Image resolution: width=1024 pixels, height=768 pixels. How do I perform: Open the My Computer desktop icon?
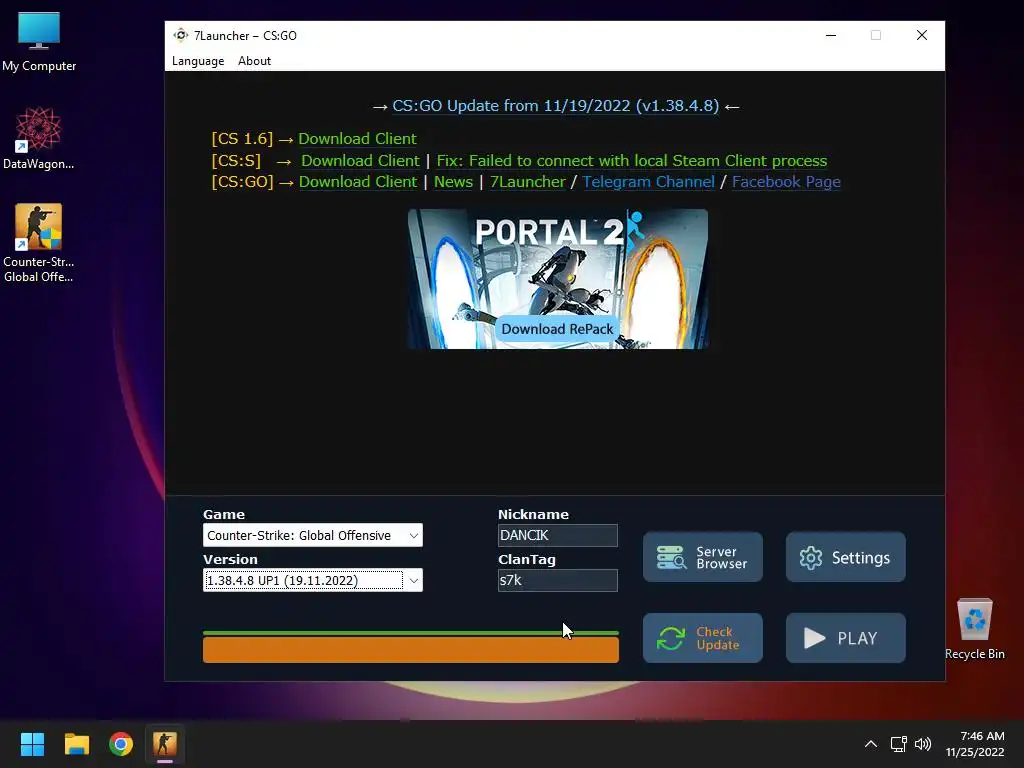(x=39, y=40)
